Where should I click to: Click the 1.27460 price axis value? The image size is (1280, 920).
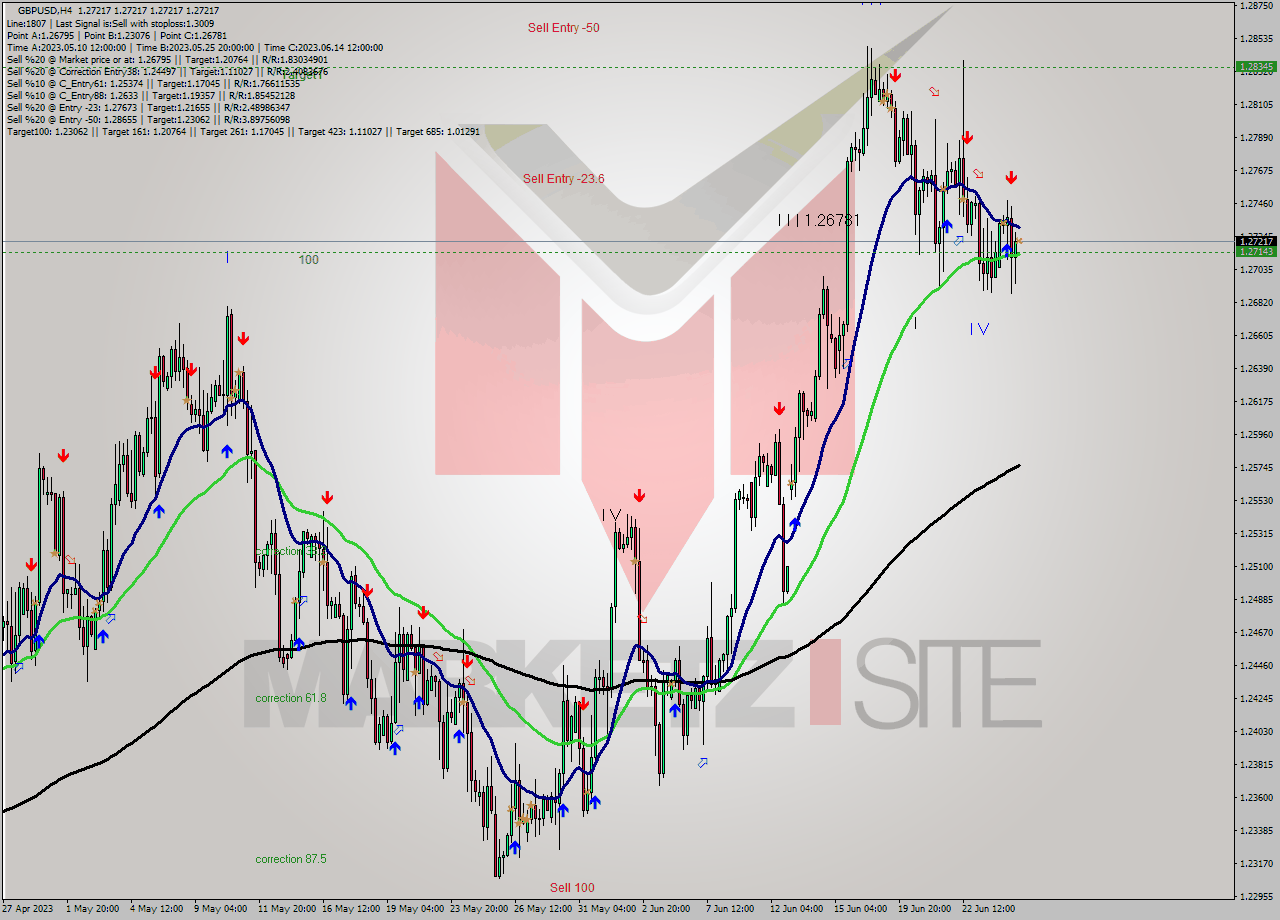[x=1256, y=203]
